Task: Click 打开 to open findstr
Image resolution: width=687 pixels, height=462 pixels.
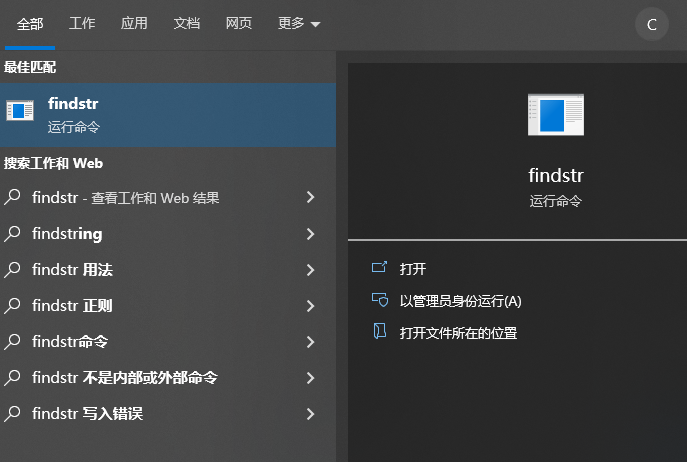Action: 412,269
